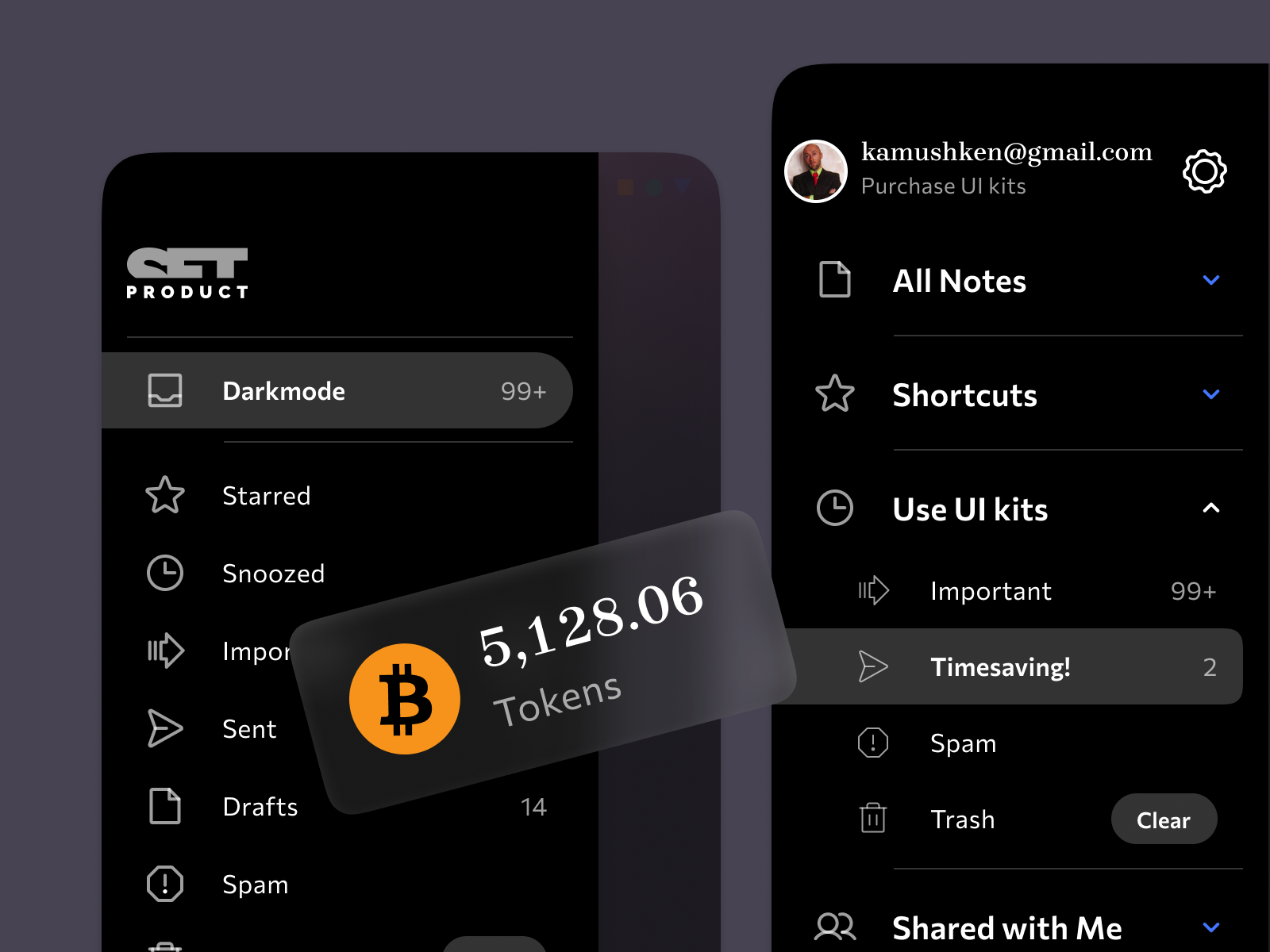Viewport: 1270px width, 952px height.
Task: Click the Darkmode inbox tray icon
Action: coord(165,390)
